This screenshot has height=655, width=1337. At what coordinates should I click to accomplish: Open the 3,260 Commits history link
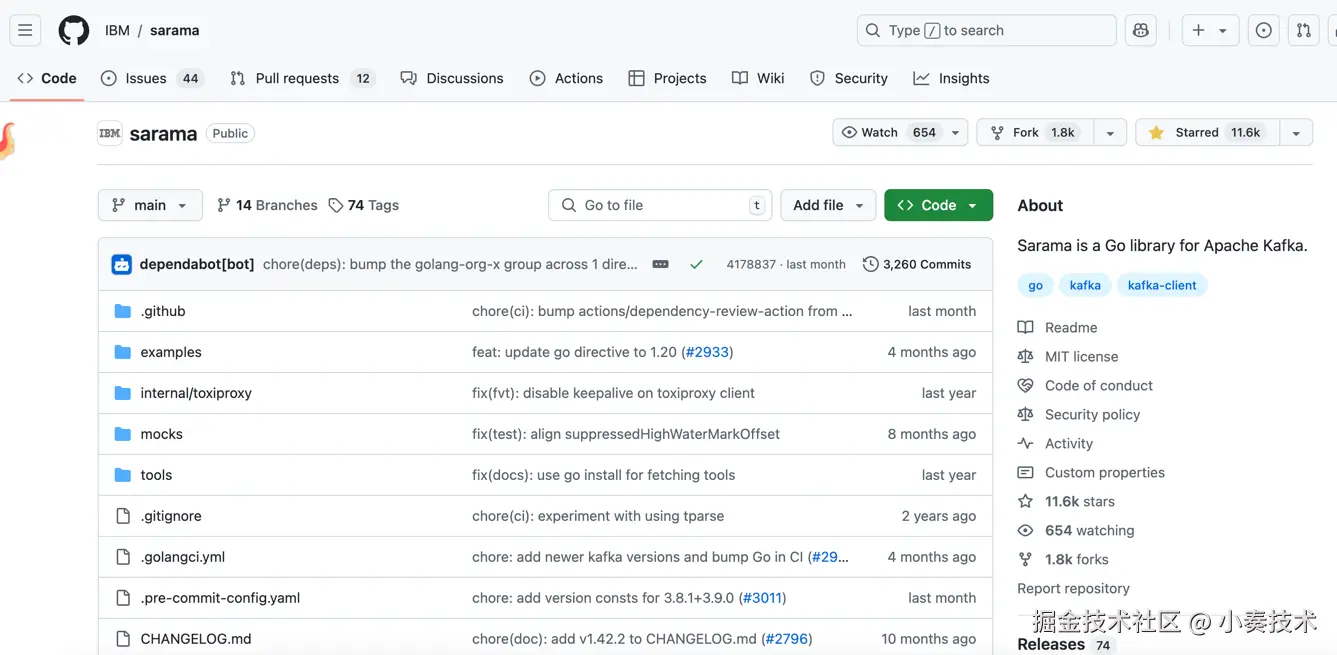(917, 265)
